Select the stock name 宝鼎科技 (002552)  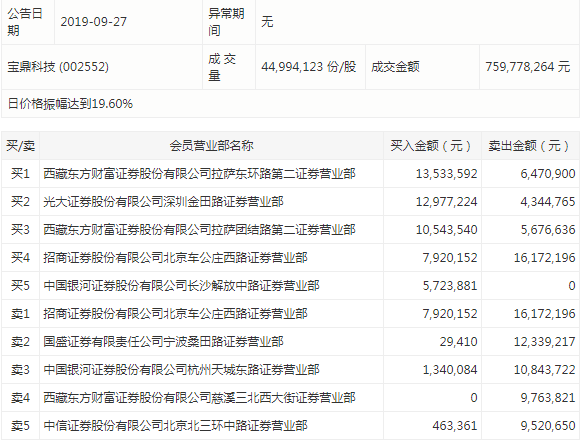click(58, 67)
